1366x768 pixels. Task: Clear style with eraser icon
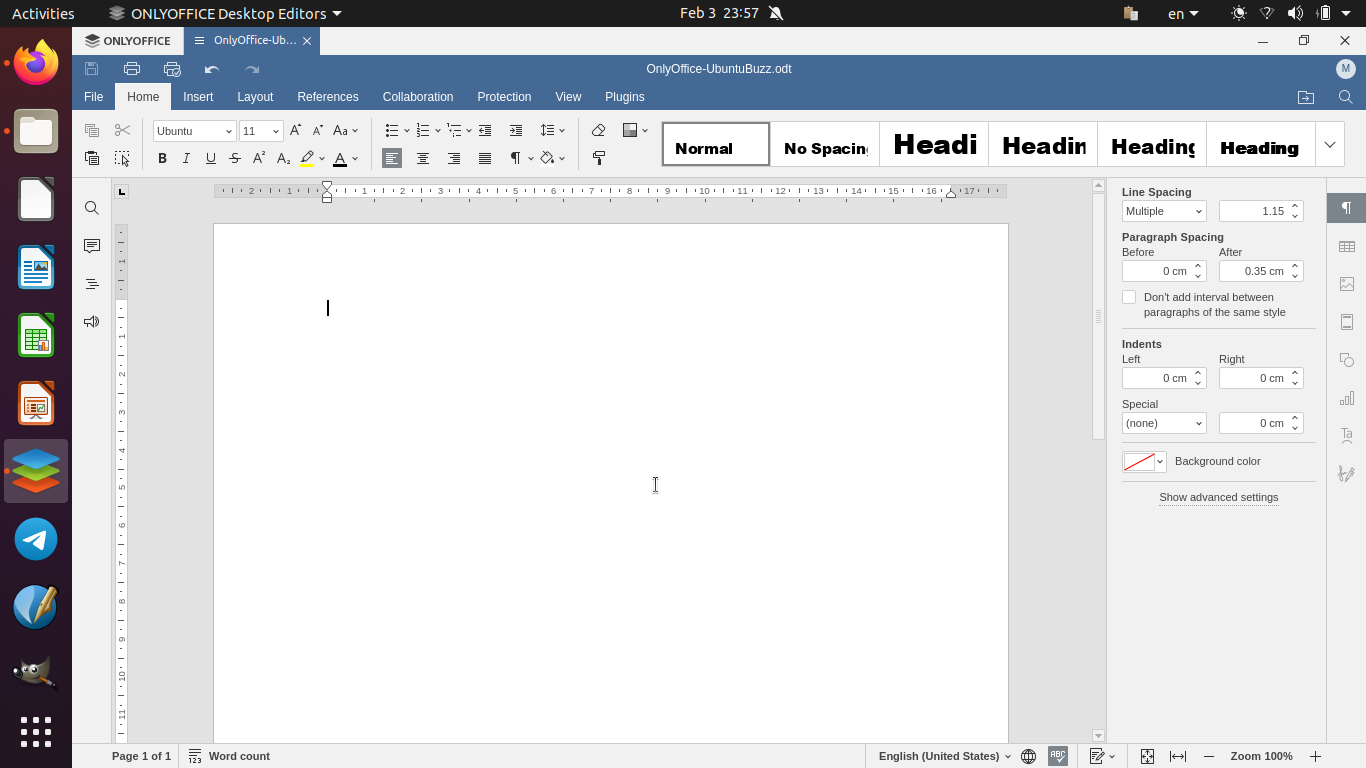click(x=599, y=130)
